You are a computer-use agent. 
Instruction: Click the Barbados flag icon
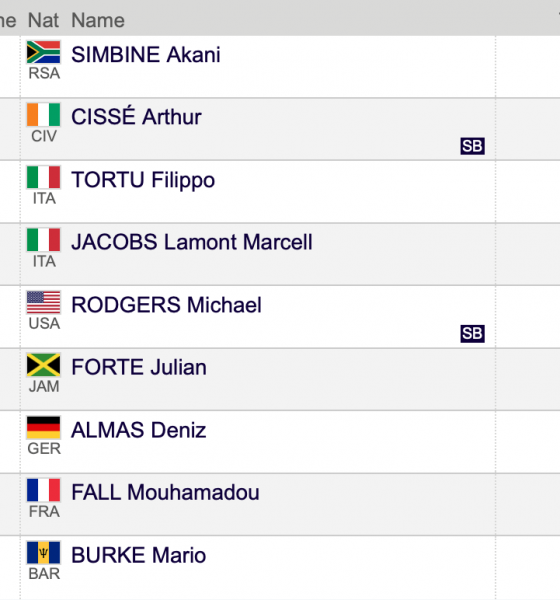[43, 553]
